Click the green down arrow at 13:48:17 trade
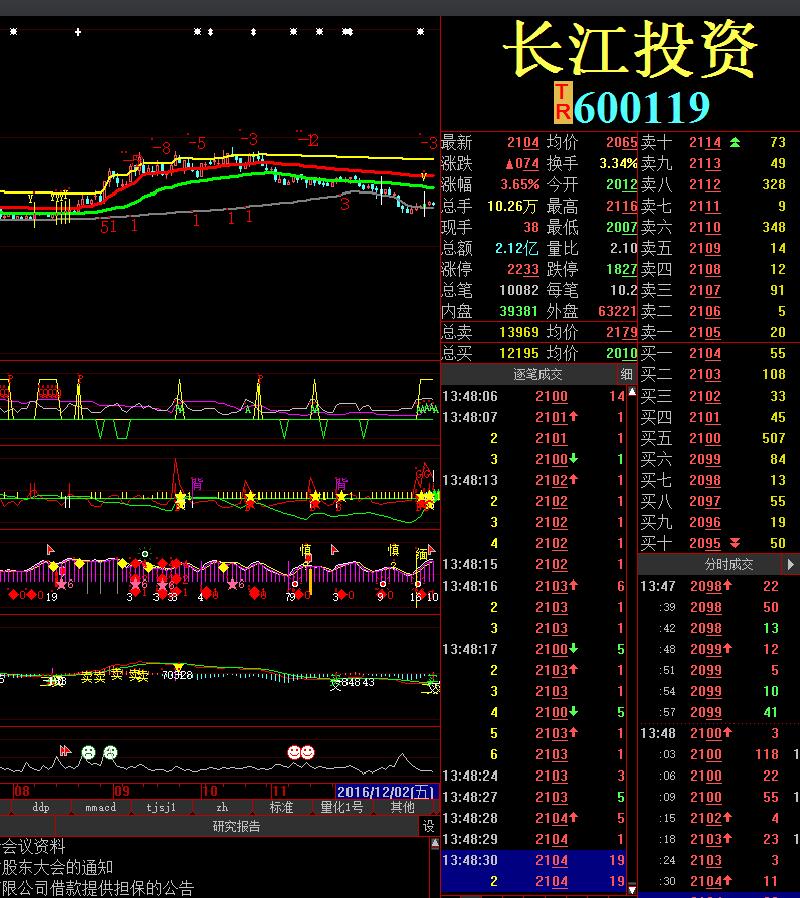The image size is (800, 898). pyautogui.click(x=573, y=649)
